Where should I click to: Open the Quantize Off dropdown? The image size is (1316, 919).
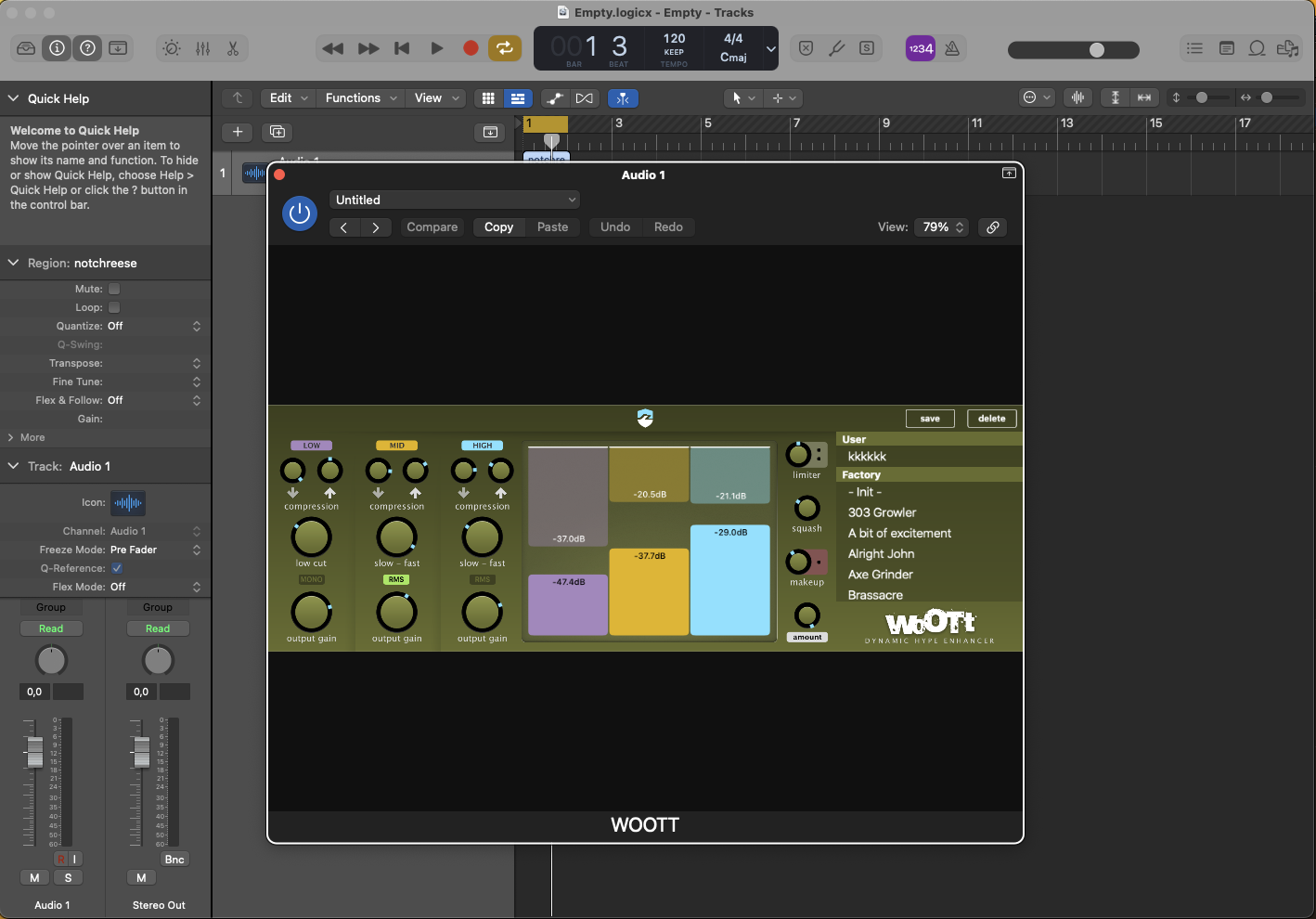(x=154, y=326)
